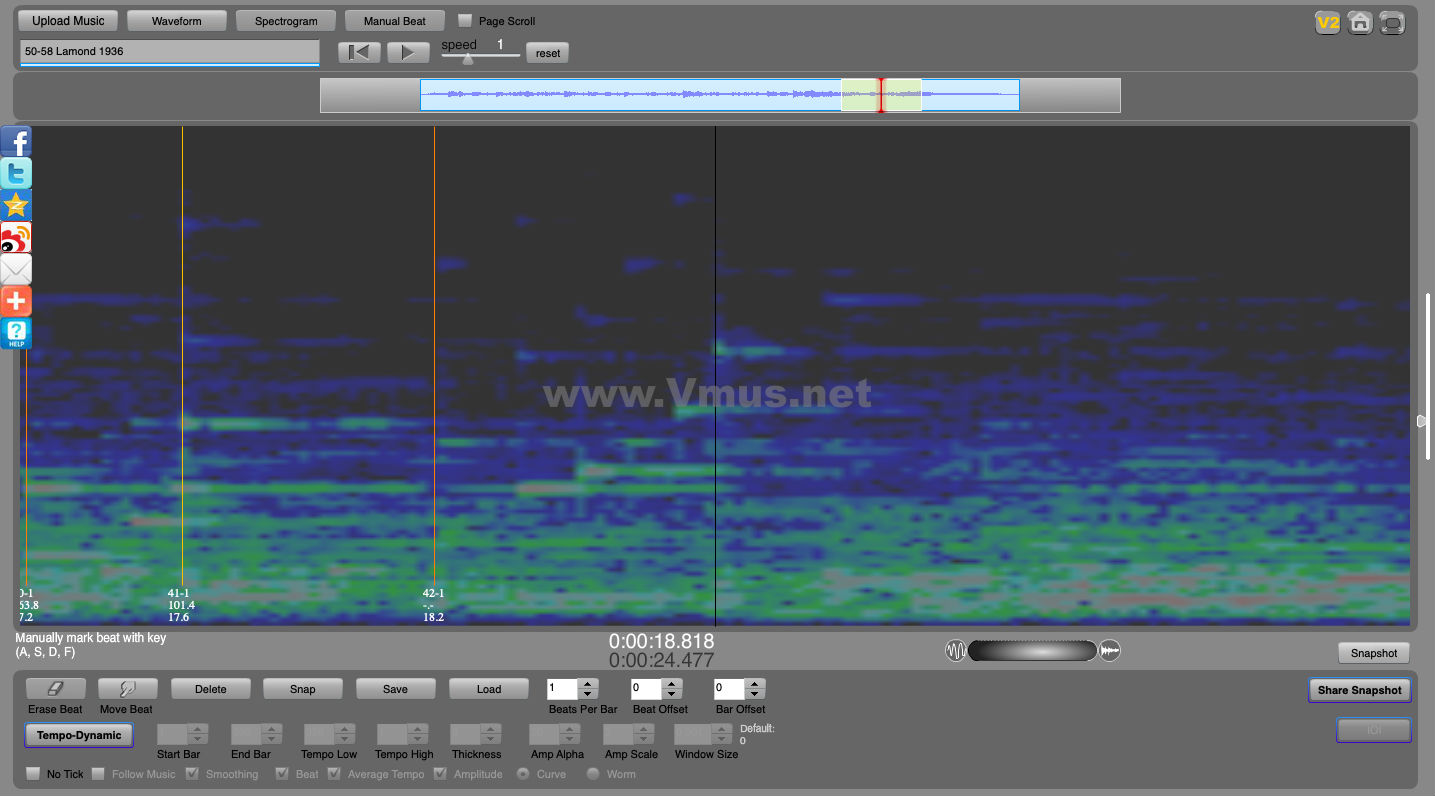Switch to the V2 version icon
This screenshot has height=796, width=1435.
pos(1327,22)
